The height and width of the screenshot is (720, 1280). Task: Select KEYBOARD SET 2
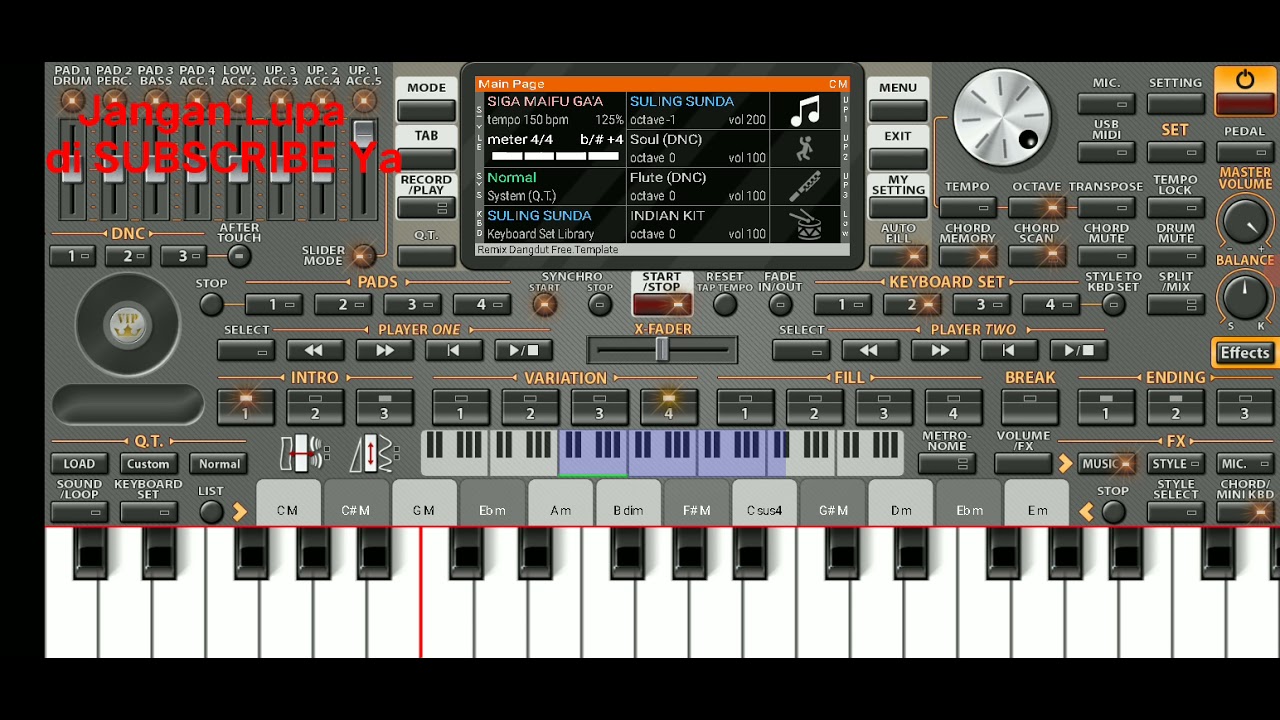coord(911,304)
